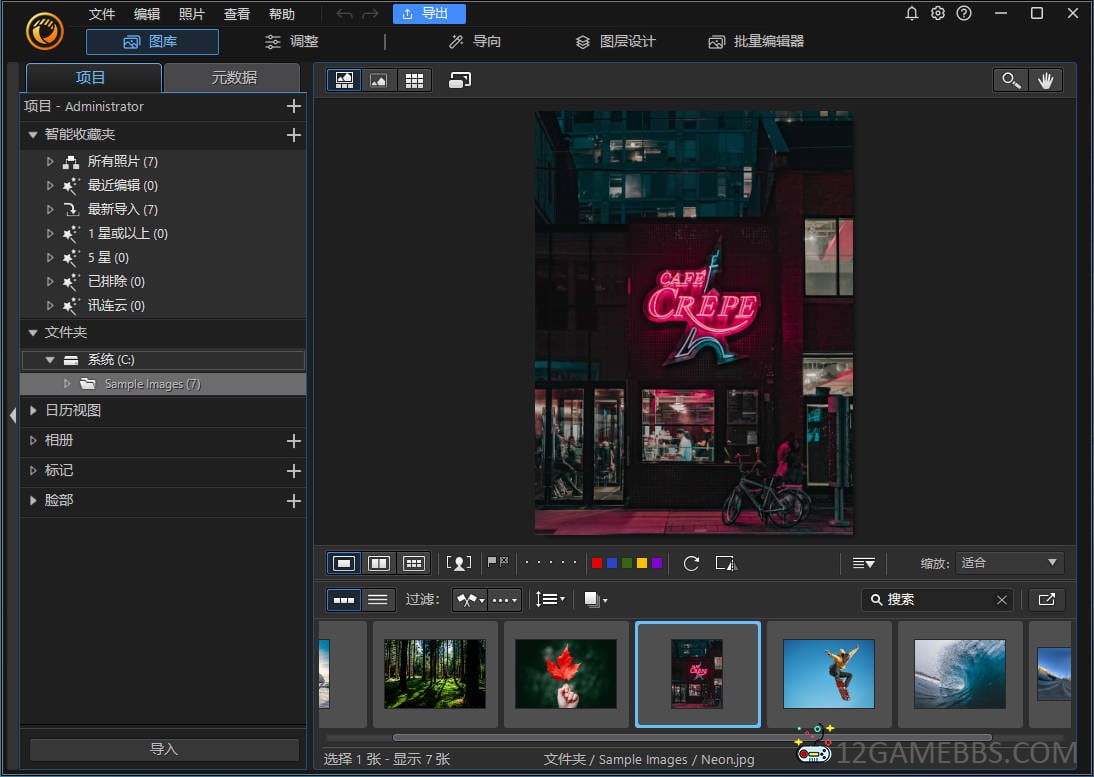Switch to the 元数据 tab
The width and height of the screenshot is (1094, 777).
coord(233,77)
